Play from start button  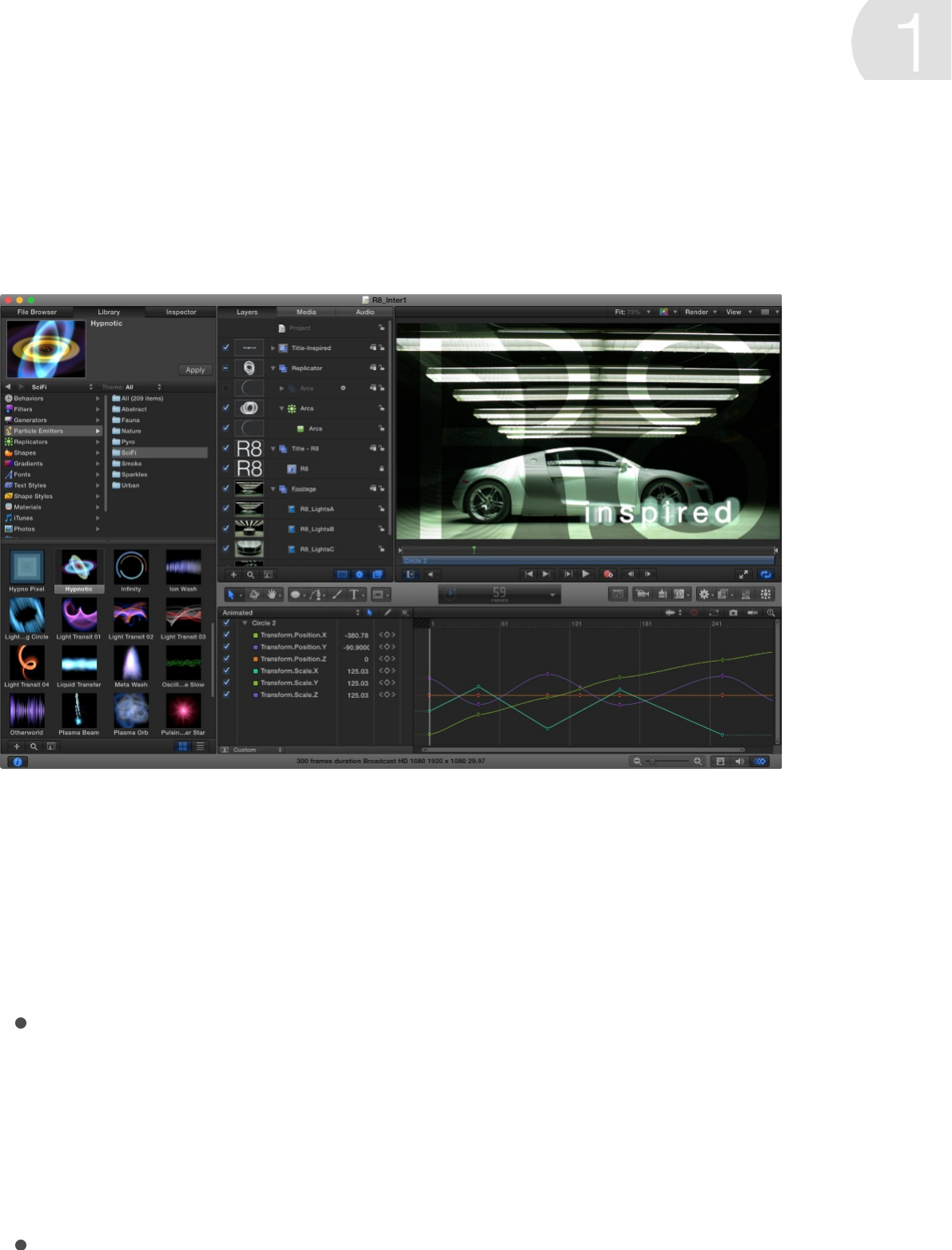click(568, 574)
